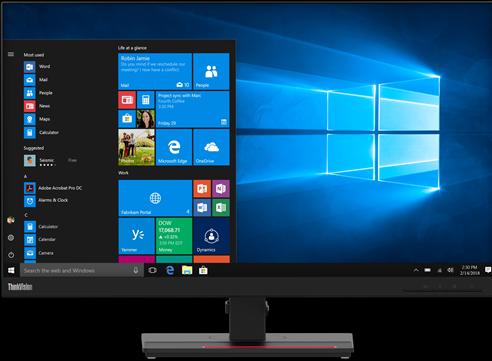Viewport: 492px width, 361px height.
Task: Open the Mail live tile from Robin Jamie
Action: 155,71
